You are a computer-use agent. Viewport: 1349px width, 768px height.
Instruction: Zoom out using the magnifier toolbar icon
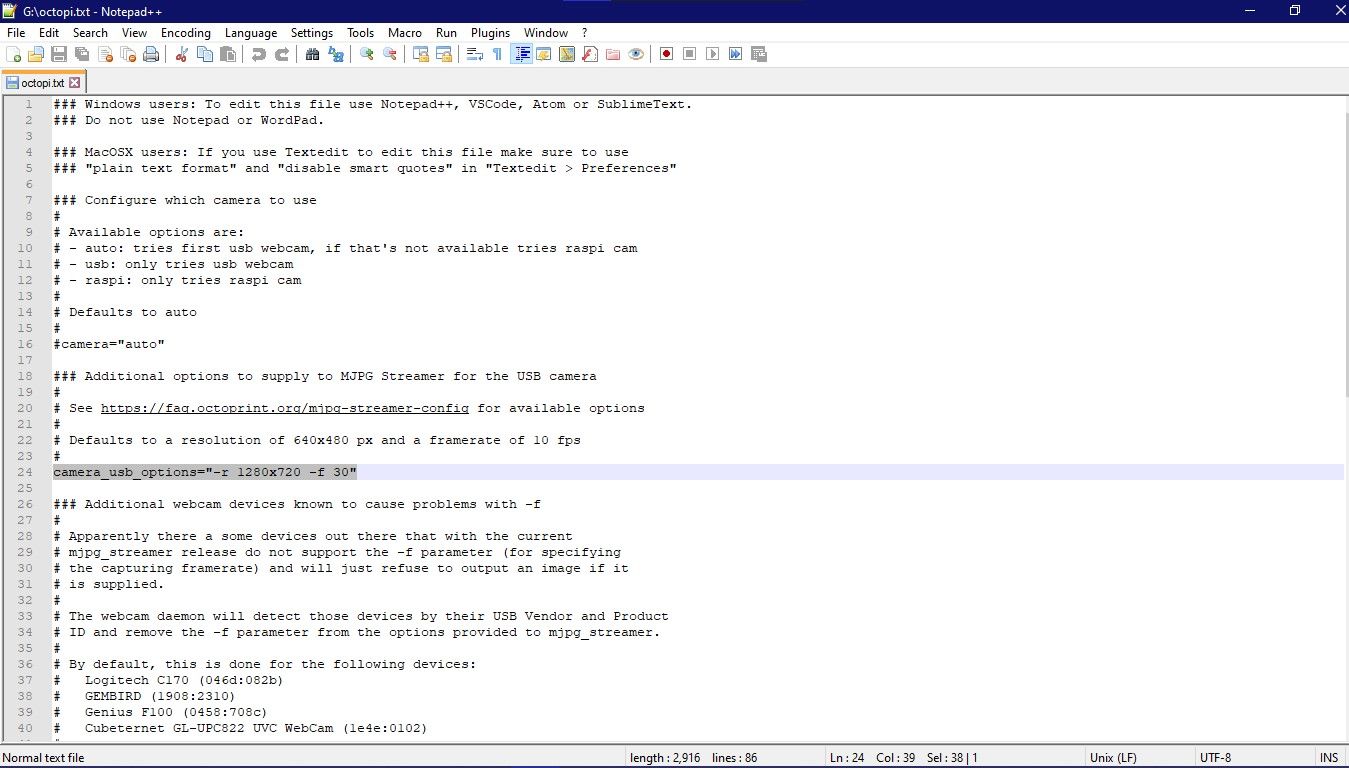(x=390, y=54)
